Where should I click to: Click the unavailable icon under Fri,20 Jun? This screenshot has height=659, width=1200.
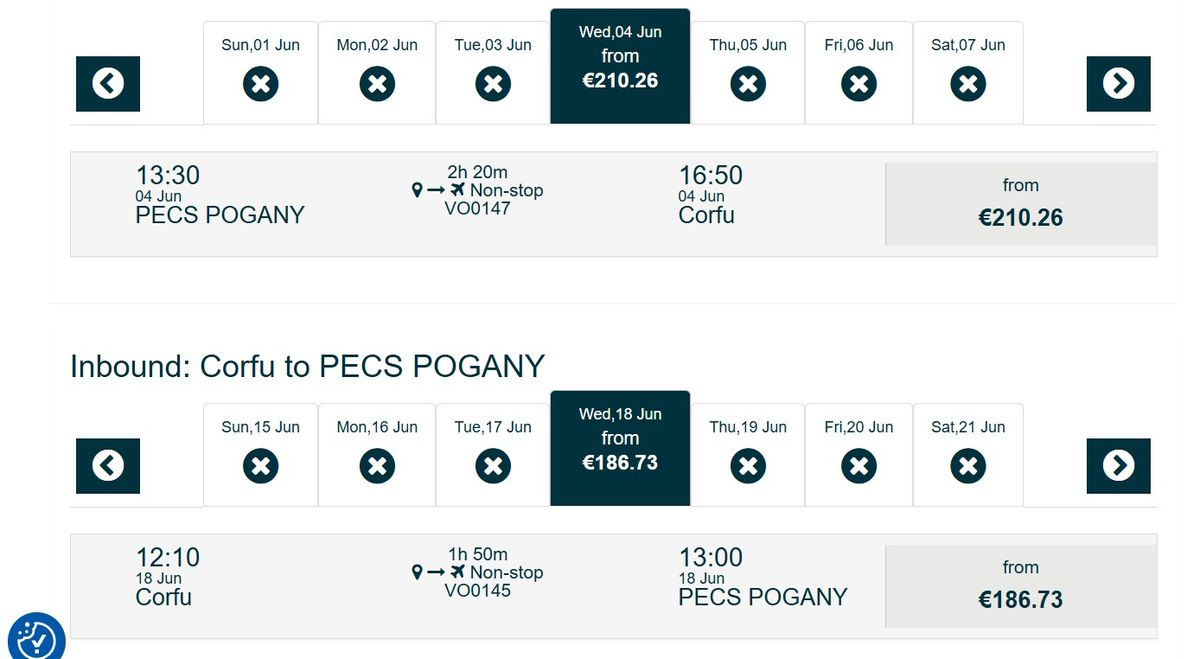tap(858, 466)
